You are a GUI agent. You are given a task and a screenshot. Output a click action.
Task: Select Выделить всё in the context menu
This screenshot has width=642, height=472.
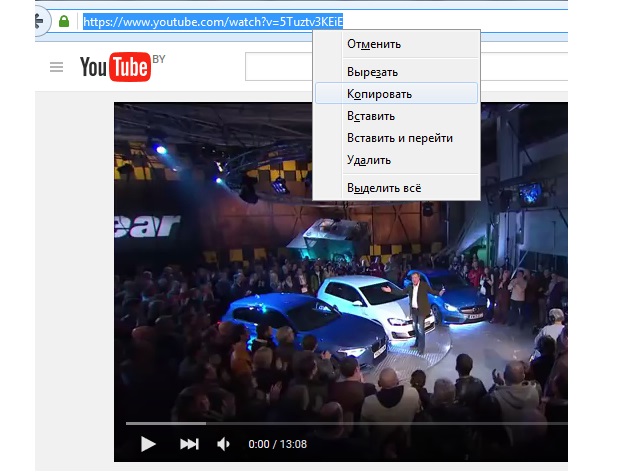coord(396,188)
